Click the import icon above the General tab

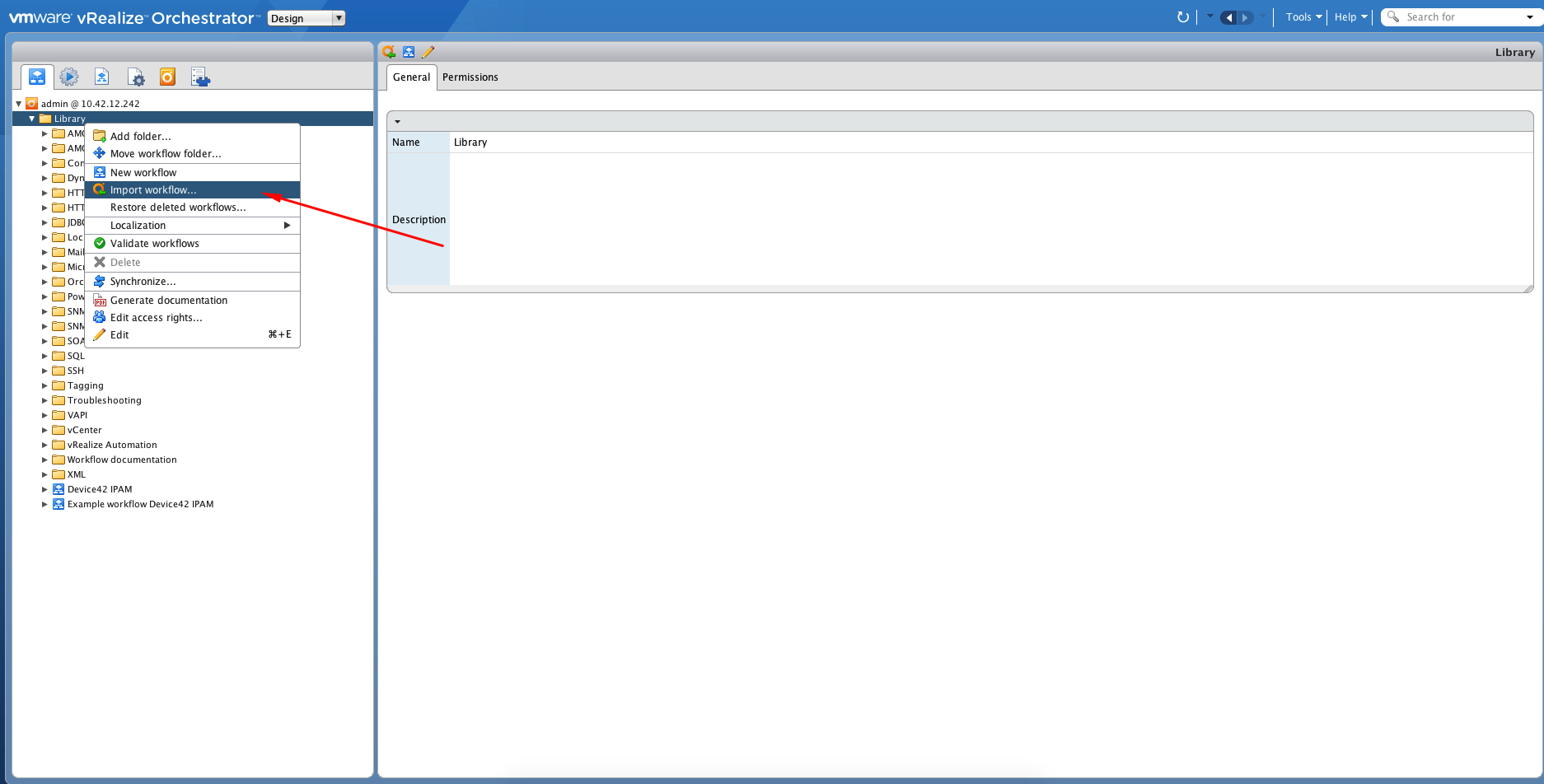[388, 51]
